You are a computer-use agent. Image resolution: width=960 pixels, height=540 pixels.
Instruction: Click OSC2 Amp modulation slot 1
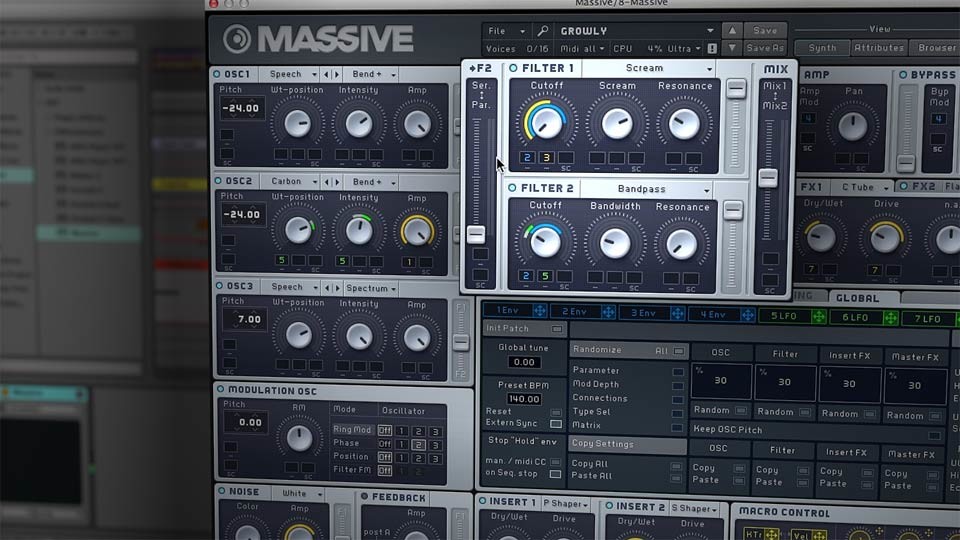pos(408,262)
